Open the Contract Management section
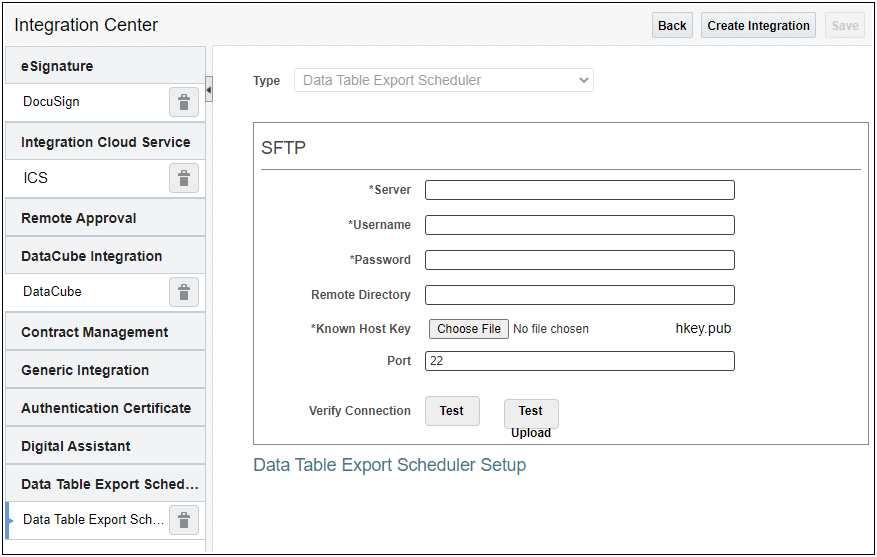877x557 pixels. coord(105,332)
